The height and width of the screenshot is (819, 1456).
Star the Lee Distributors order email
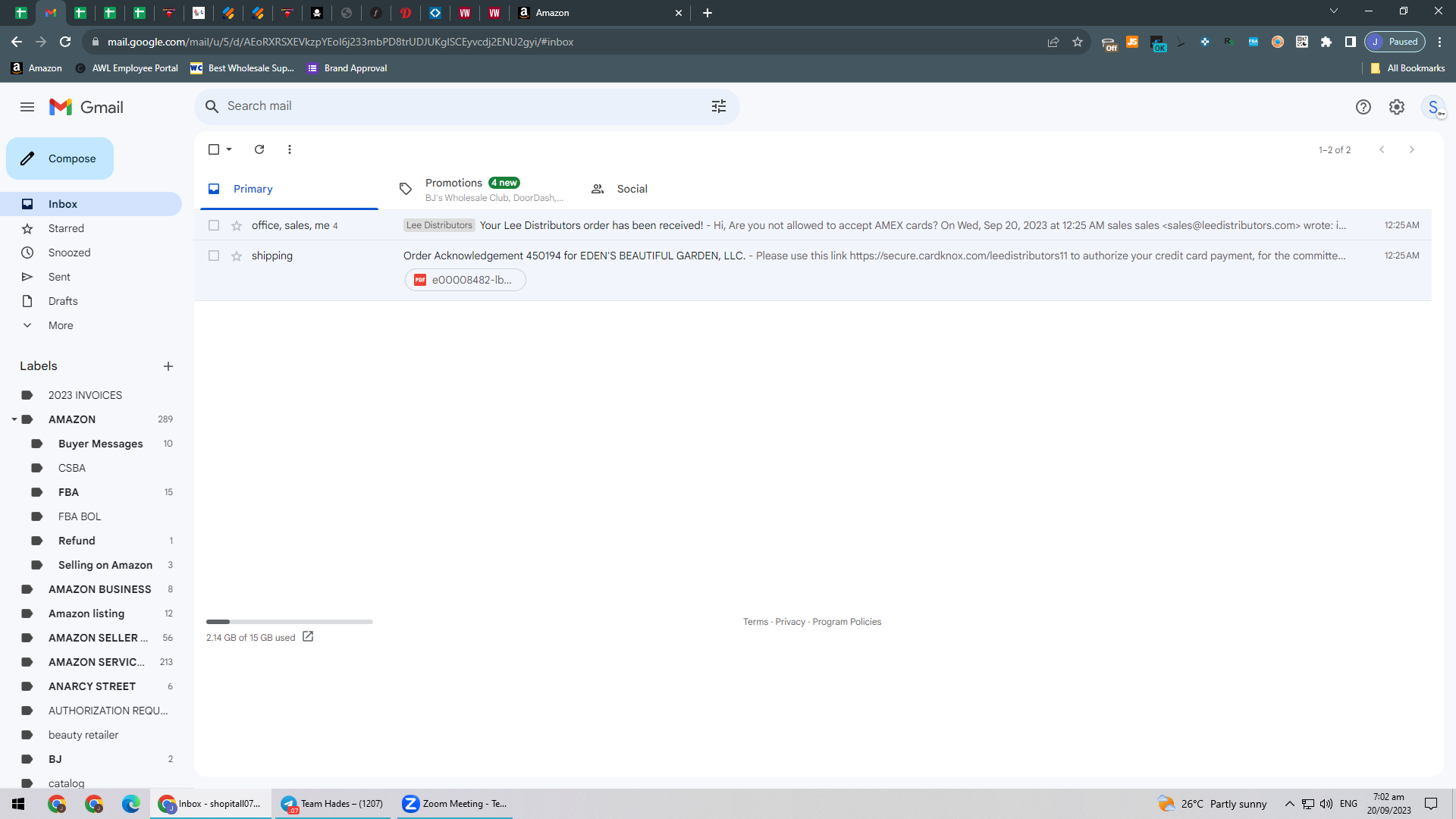pos(237,225)
